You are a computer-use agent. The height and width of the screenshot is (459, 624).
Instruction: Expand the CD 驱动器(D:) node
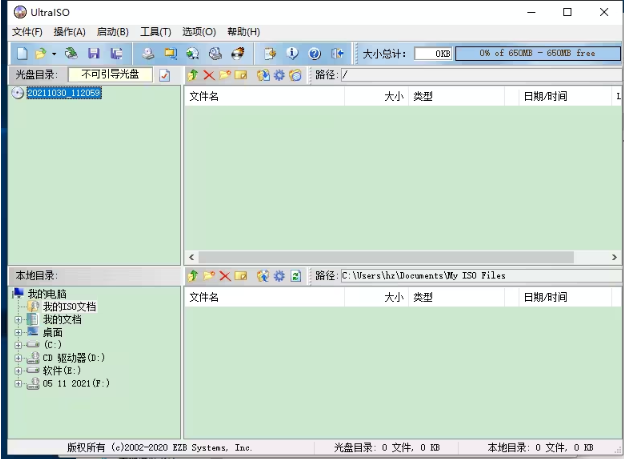pyautogui.click(x=18, y=358)
